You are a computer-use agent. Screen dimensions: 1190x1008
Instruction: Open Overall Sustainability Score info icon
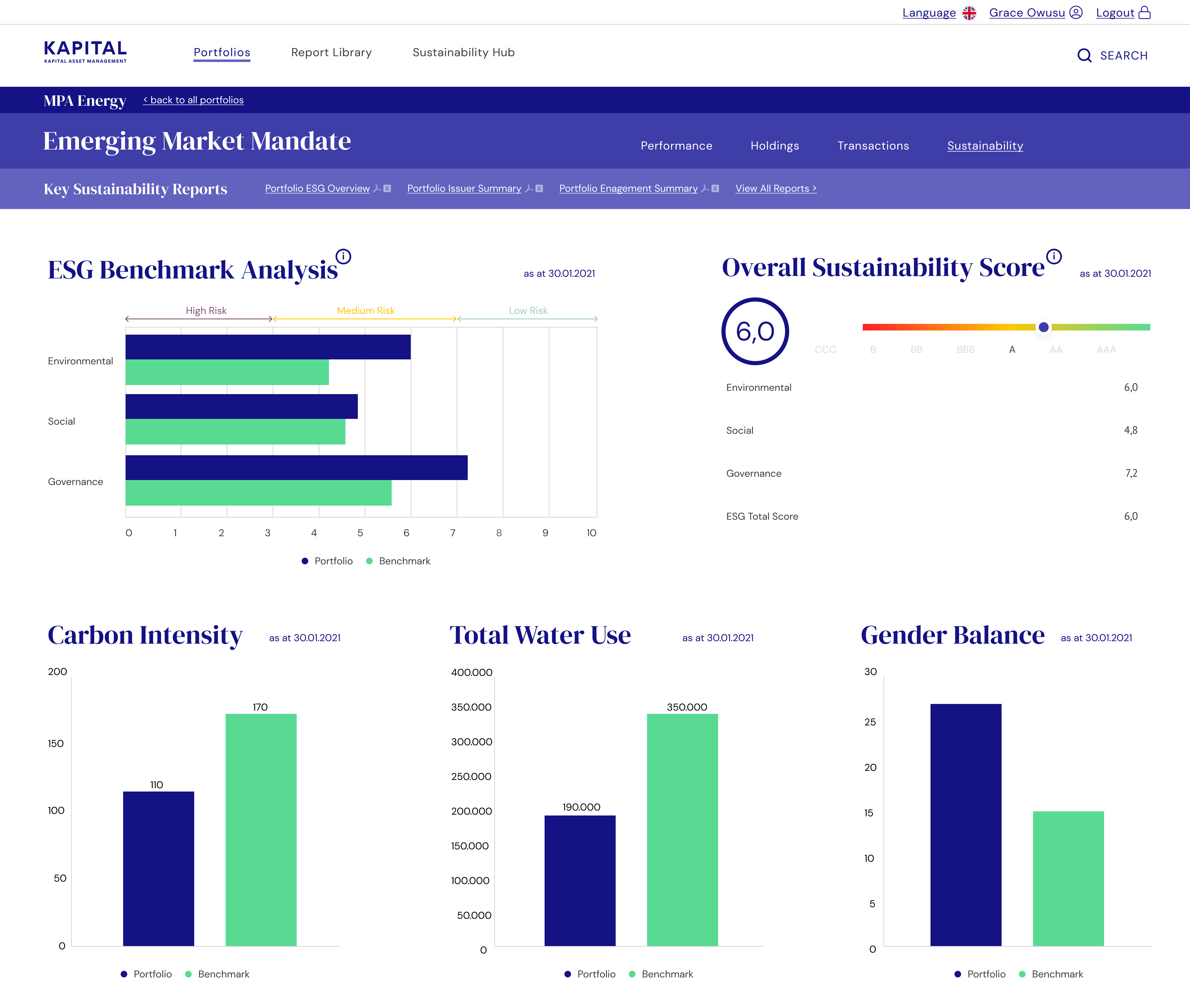[x=1054, y=257]
